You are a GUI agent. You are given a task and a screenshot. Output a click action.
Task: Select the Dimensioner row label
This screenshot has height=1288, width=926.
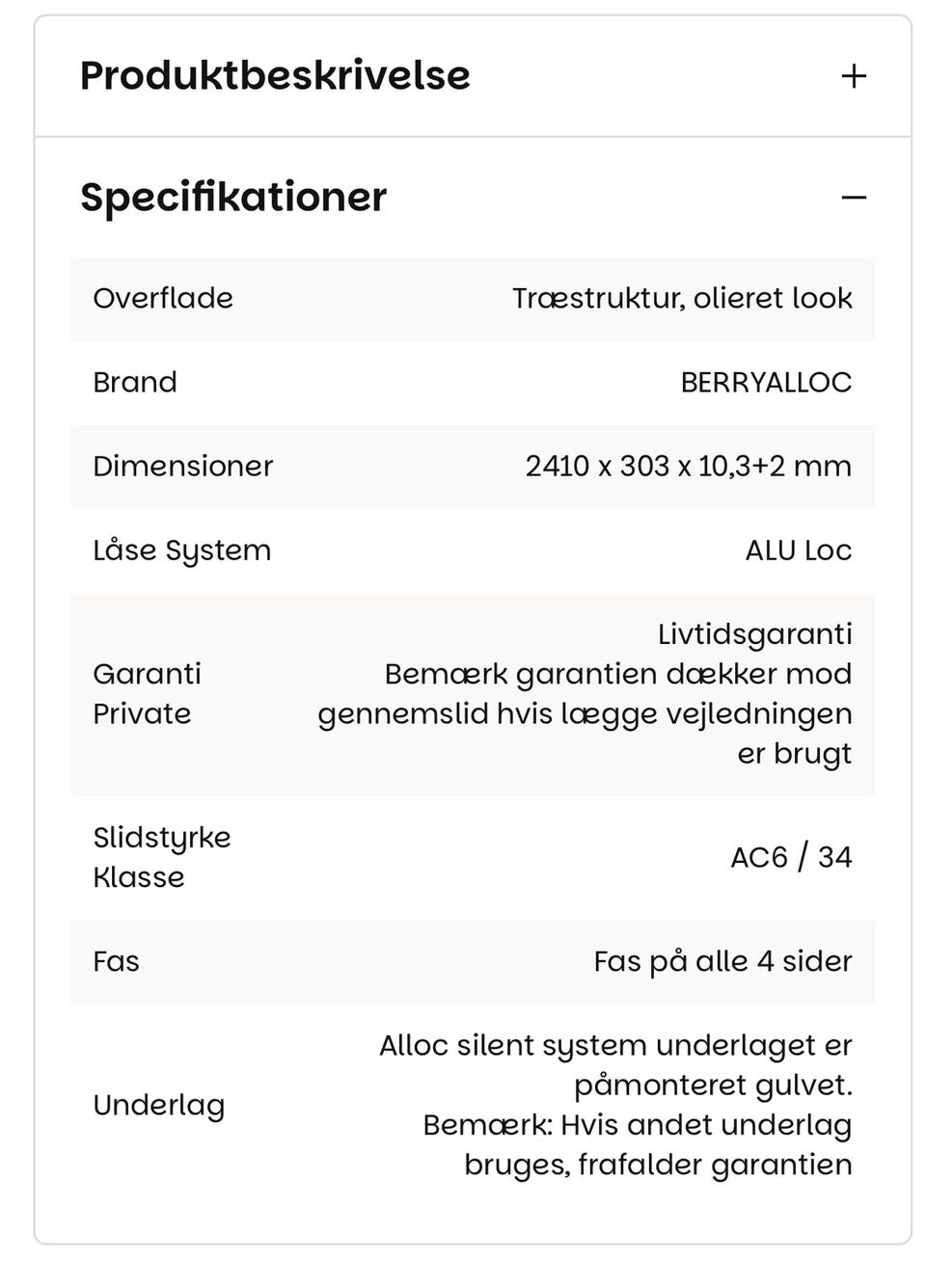[183, 466]
